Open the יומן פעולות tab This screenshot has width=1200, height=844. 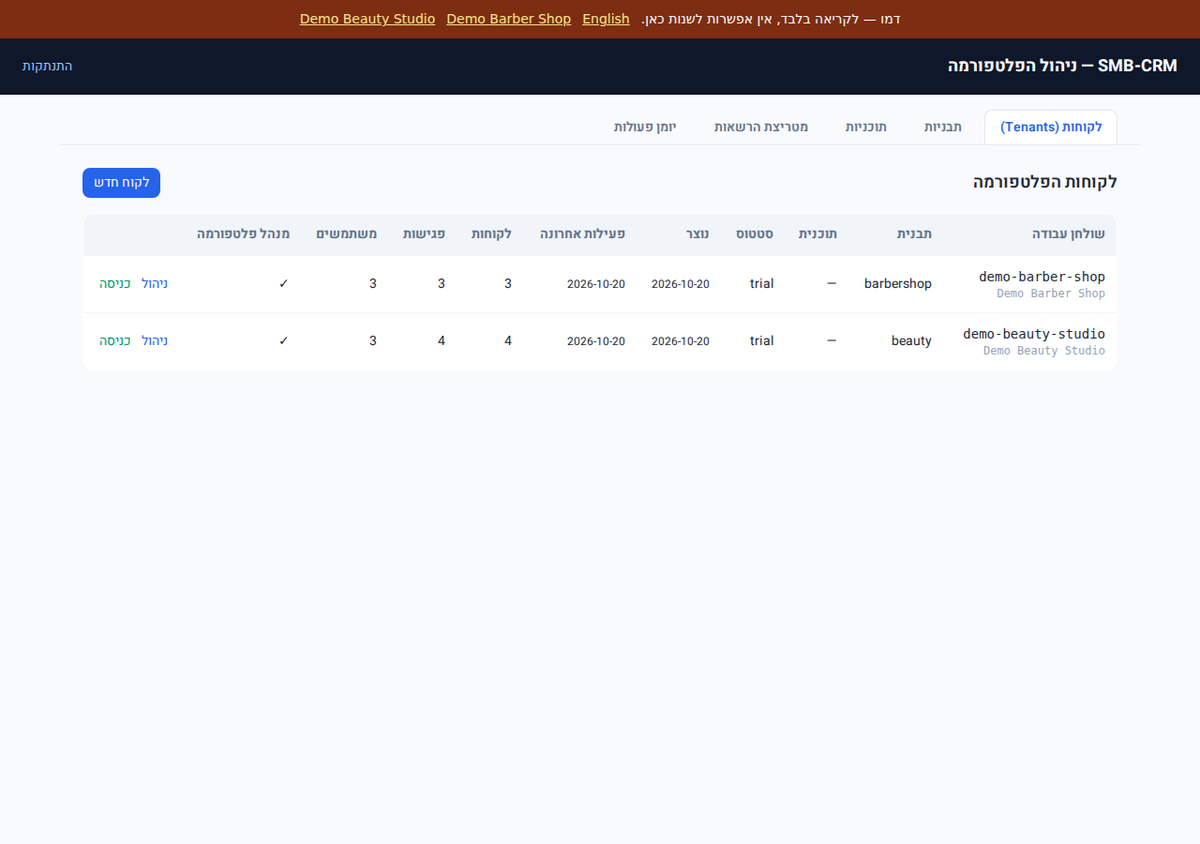[645, 127]
